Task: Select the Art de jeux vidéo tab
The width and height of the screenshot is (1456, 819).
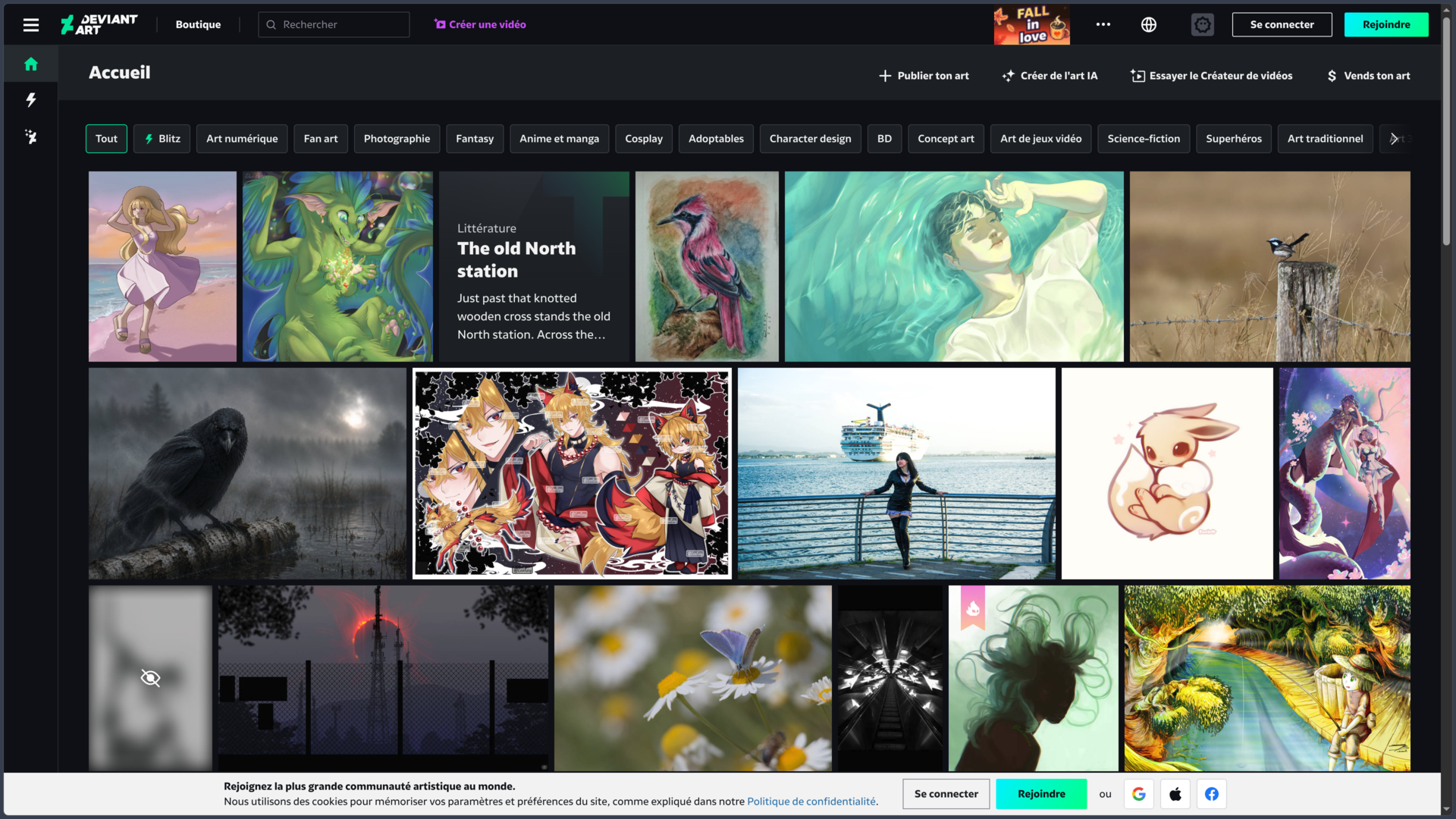Action: [x=1040, y=139]
